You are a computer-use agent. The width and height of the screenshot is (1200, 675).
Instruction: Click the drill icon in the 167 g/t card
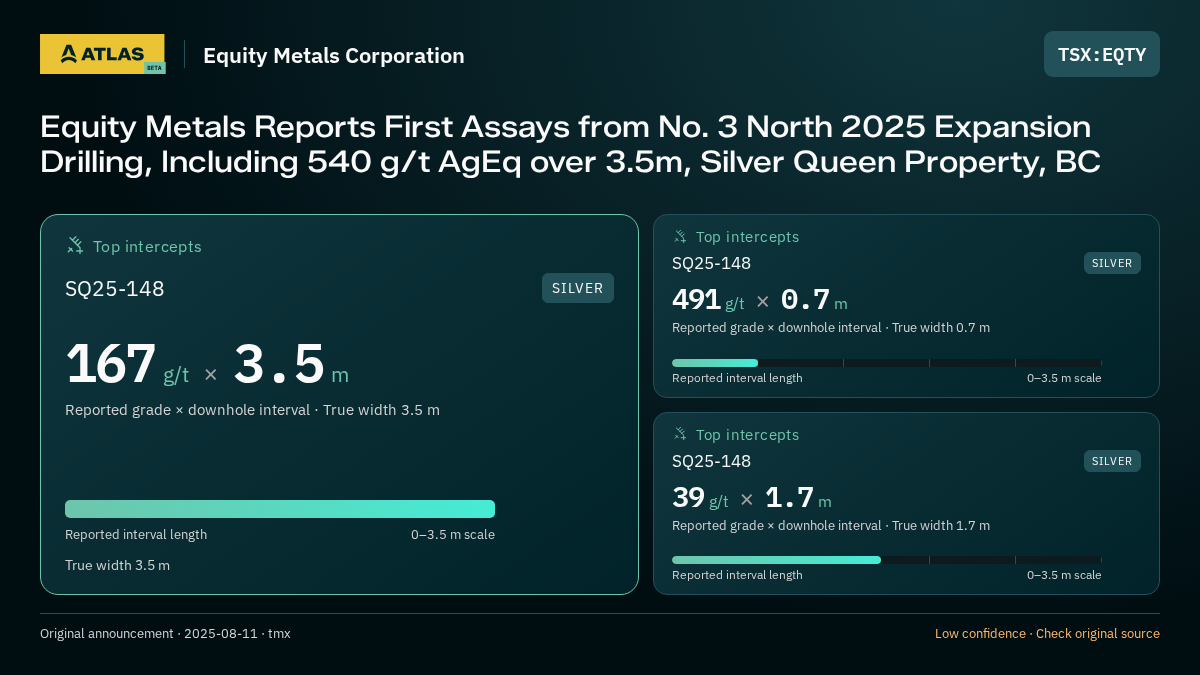pos(75,246)
